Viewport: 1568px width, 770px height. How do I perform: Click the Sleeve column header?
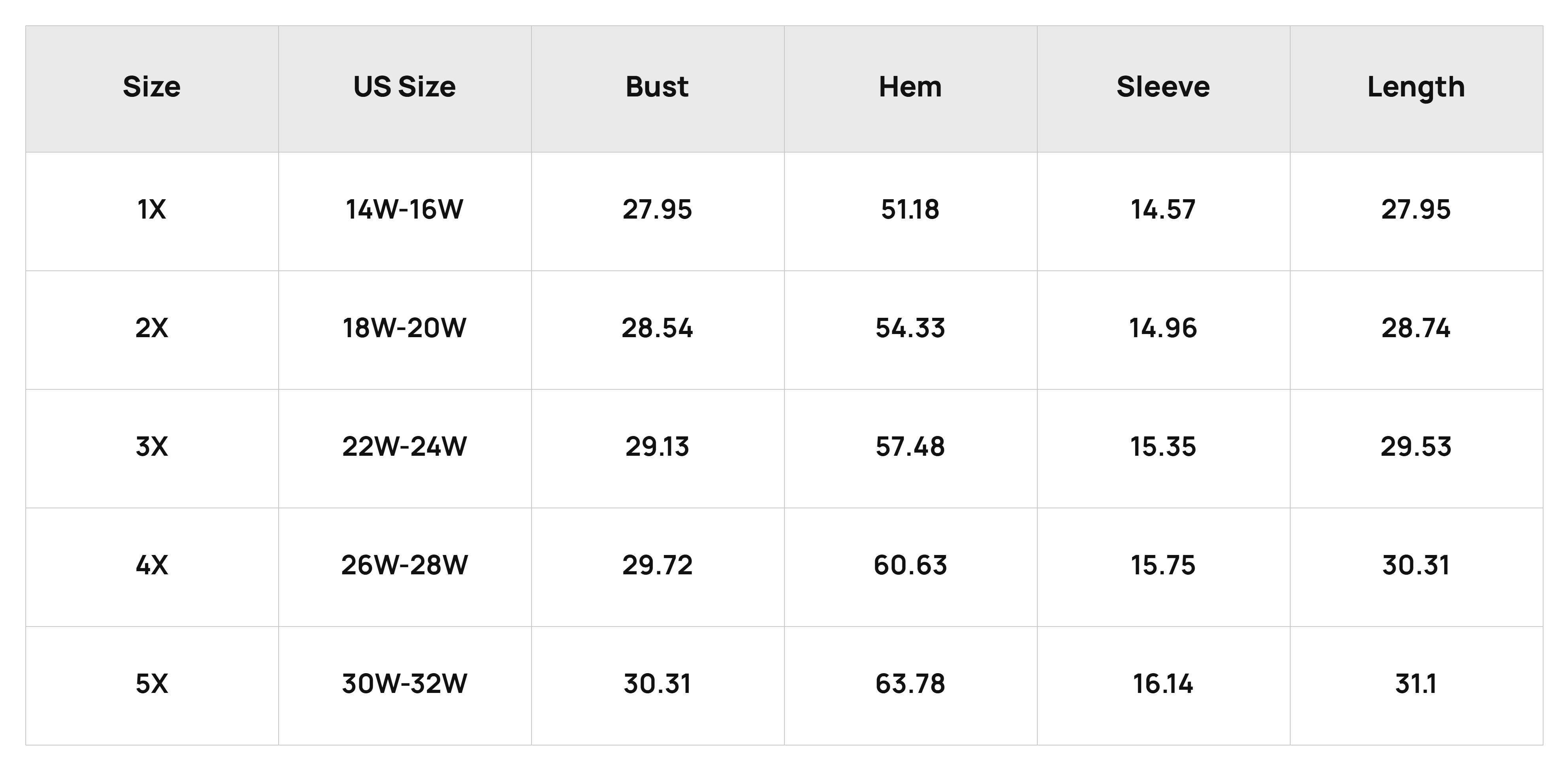coord(1163,87)
